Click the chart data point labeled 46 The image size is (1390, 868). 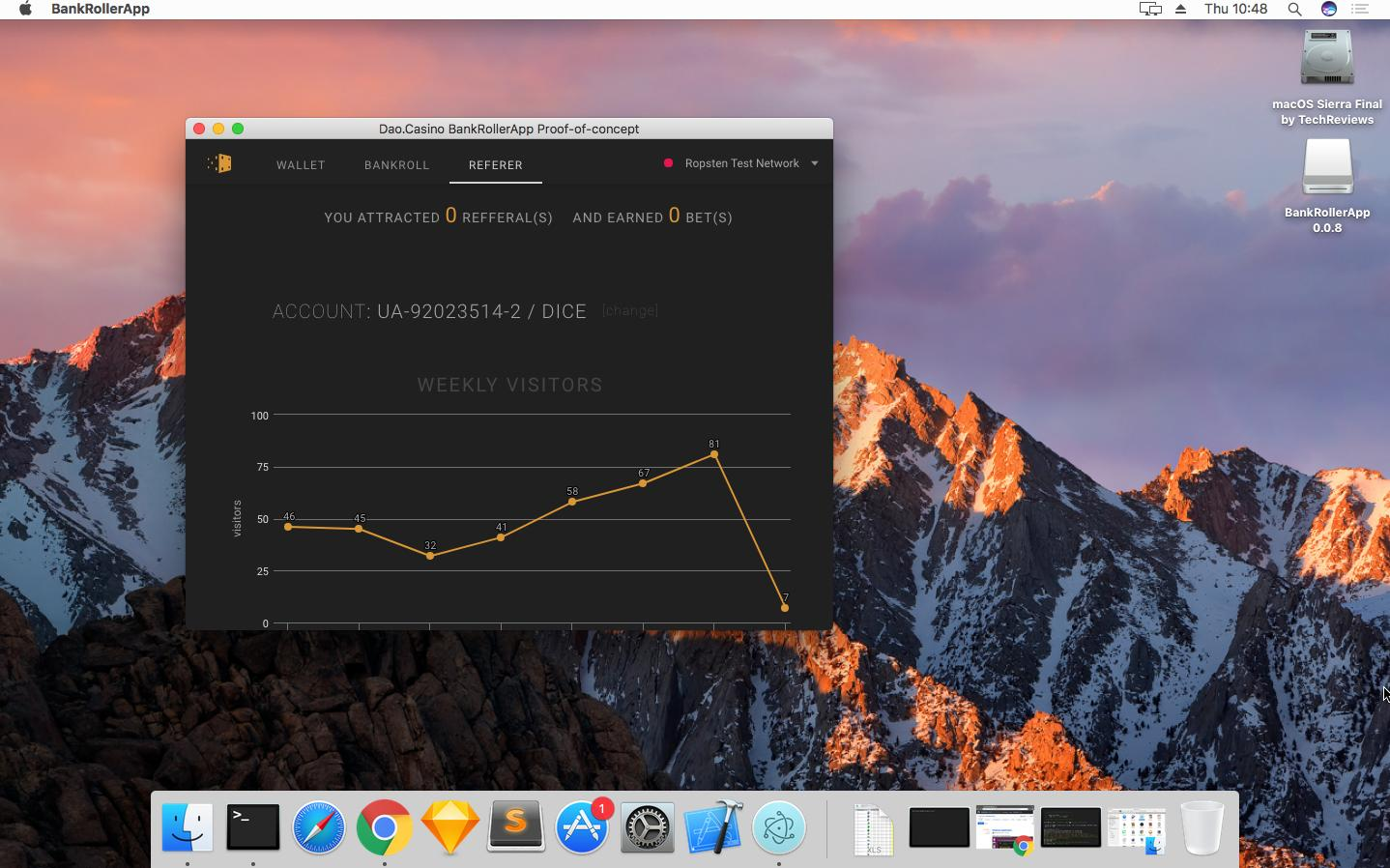click(x=288, y=527)
